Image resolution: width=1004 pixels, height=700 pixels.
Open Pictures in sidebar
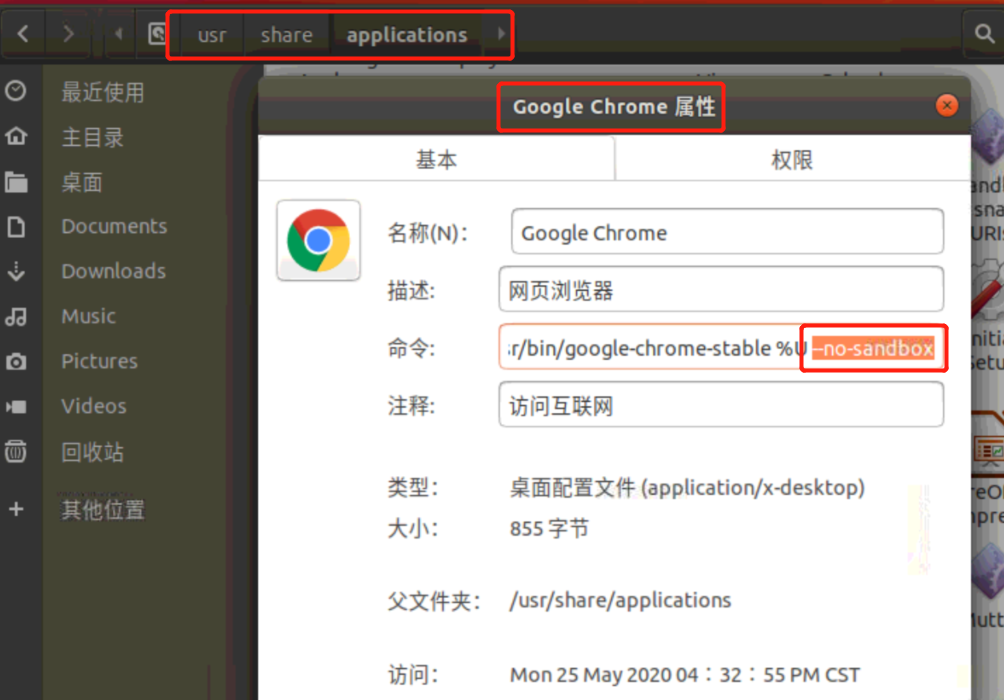99,361
